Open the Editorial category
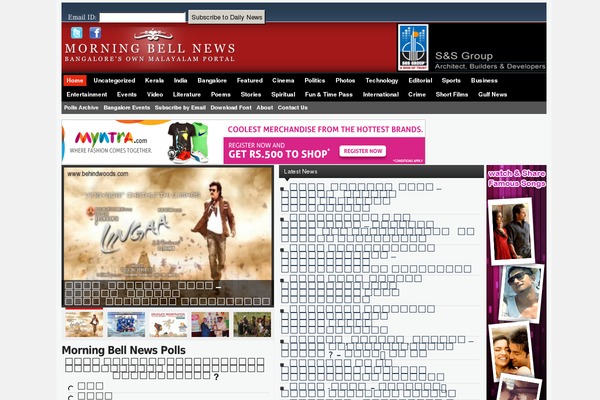Screen dimensions: 600x400 (x=420, y=80)
